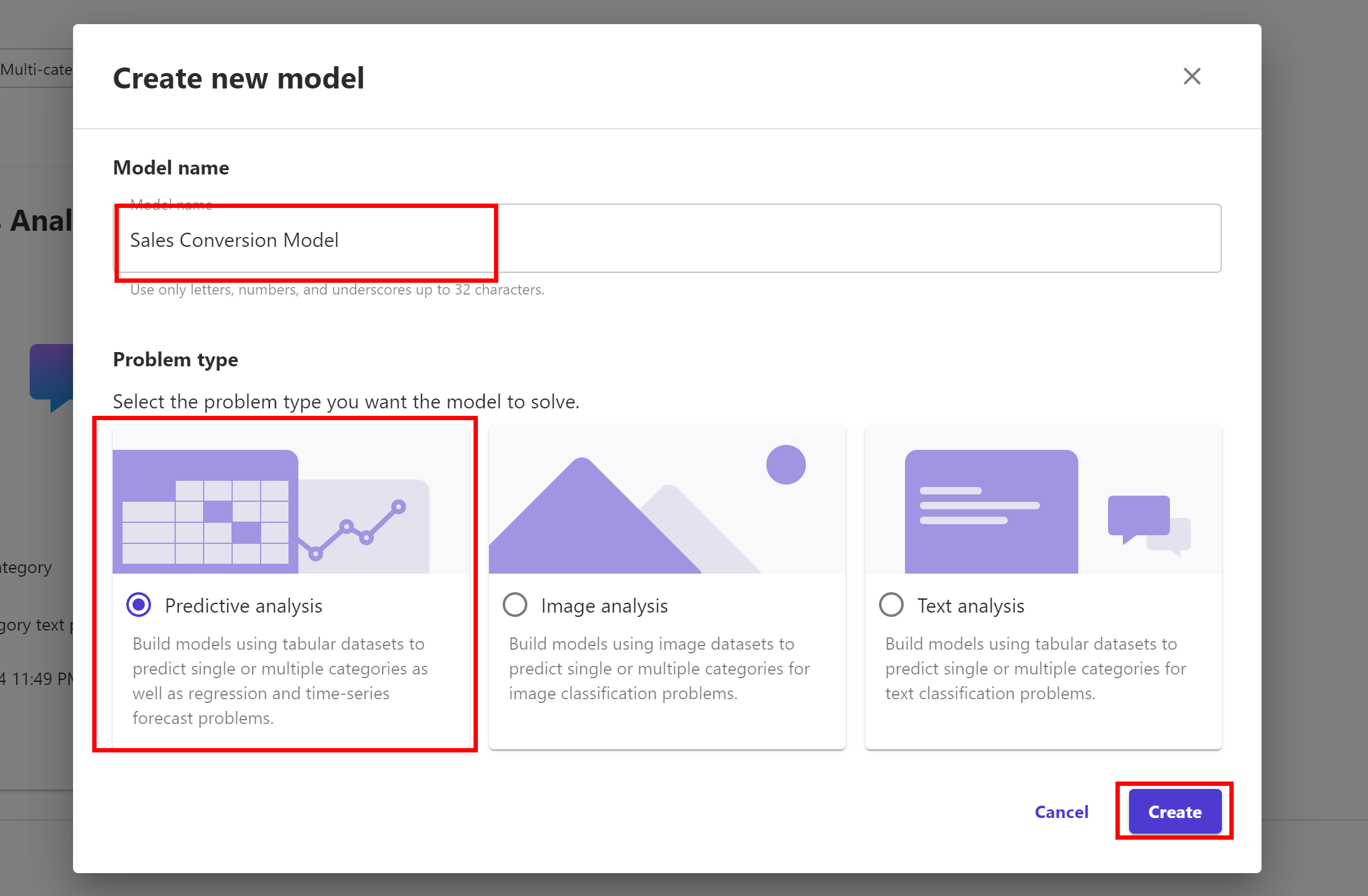Click the text document analysis illustration
Image resolution: width=1368 pixels, height=896 pixels.
coord(990,510)
